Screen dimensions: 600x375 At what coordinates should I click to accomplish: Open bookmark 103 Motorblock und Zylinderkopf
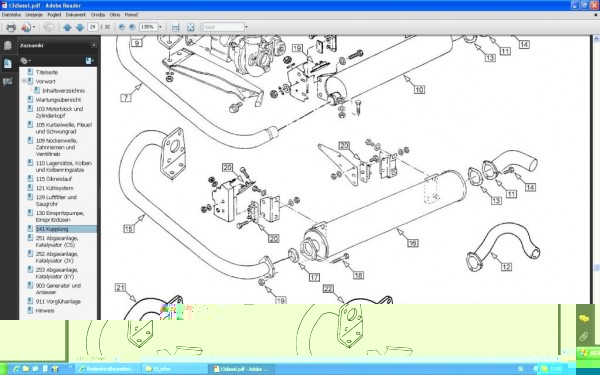[59, 112]
